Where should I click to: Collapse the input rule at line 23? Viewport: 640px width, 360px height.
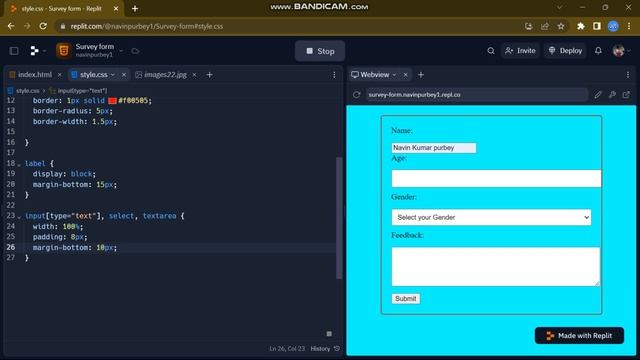19,216
